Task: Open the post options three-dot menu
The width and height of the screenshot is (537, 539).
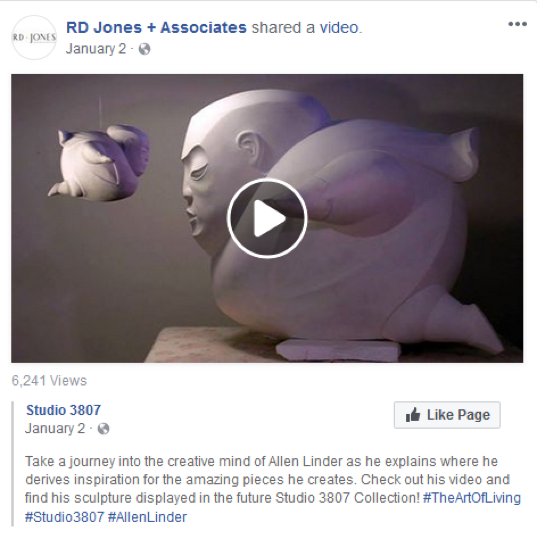Action: 517,24
